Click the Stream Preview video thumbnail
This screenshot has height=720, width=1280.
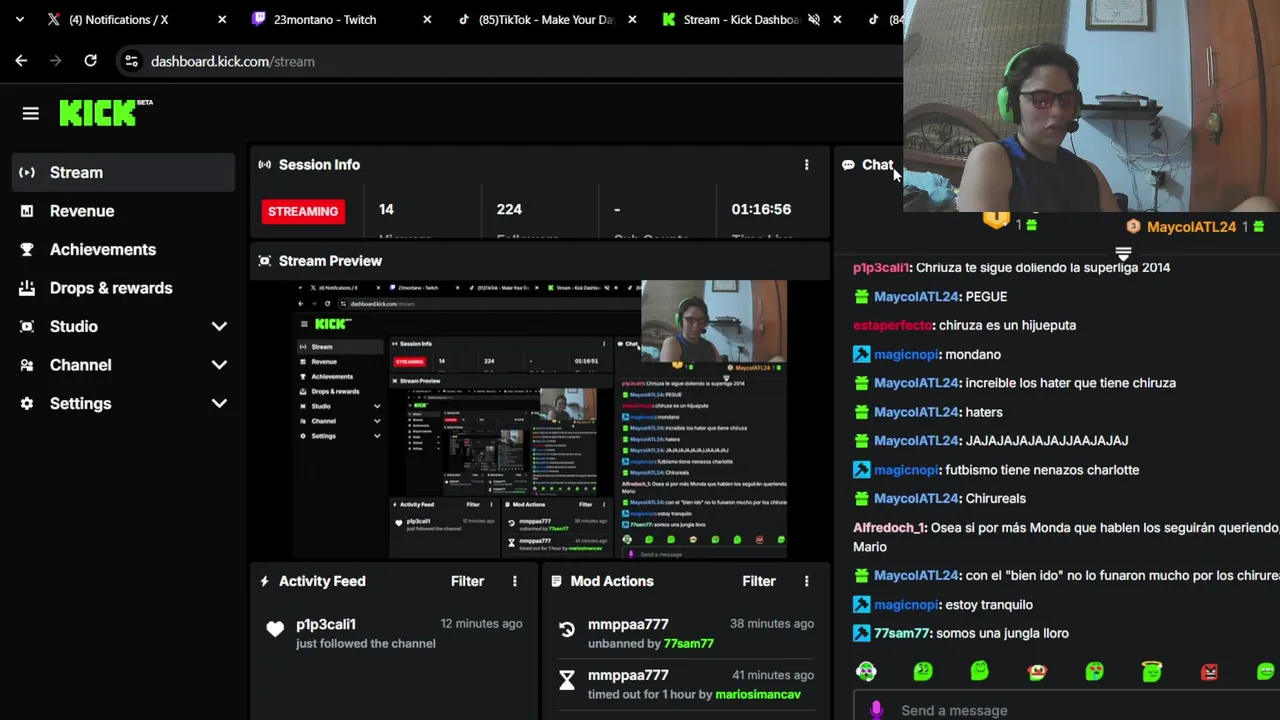pos(540,418)
